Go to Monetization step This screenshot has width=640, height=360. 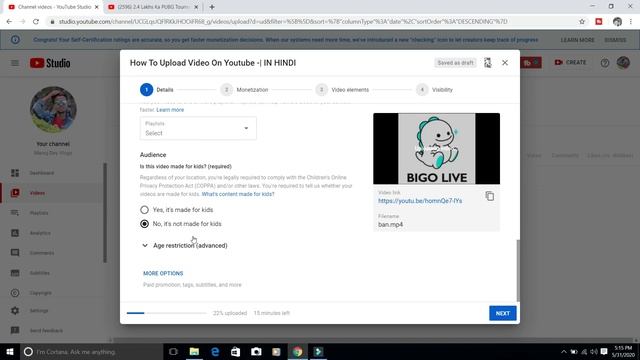pos(244,89)
